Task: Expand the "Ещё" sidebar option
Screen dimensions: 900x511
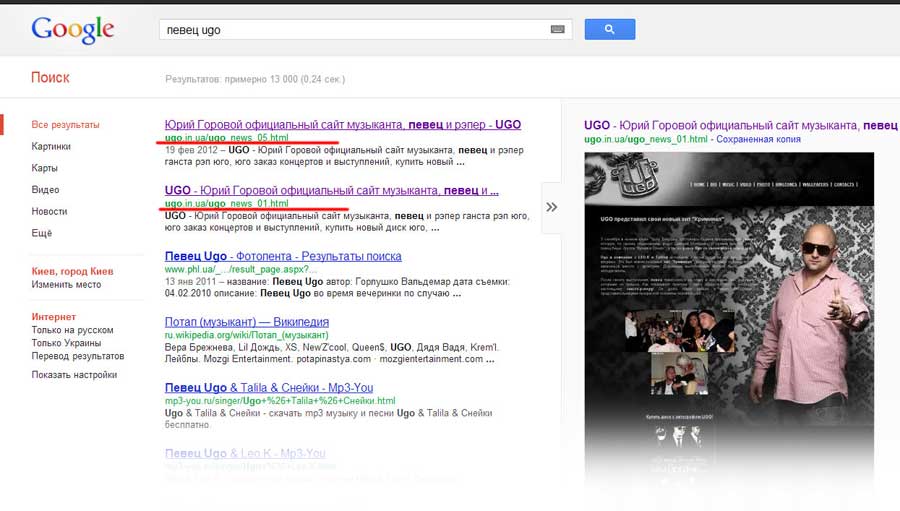Action: tap(41, 233)
